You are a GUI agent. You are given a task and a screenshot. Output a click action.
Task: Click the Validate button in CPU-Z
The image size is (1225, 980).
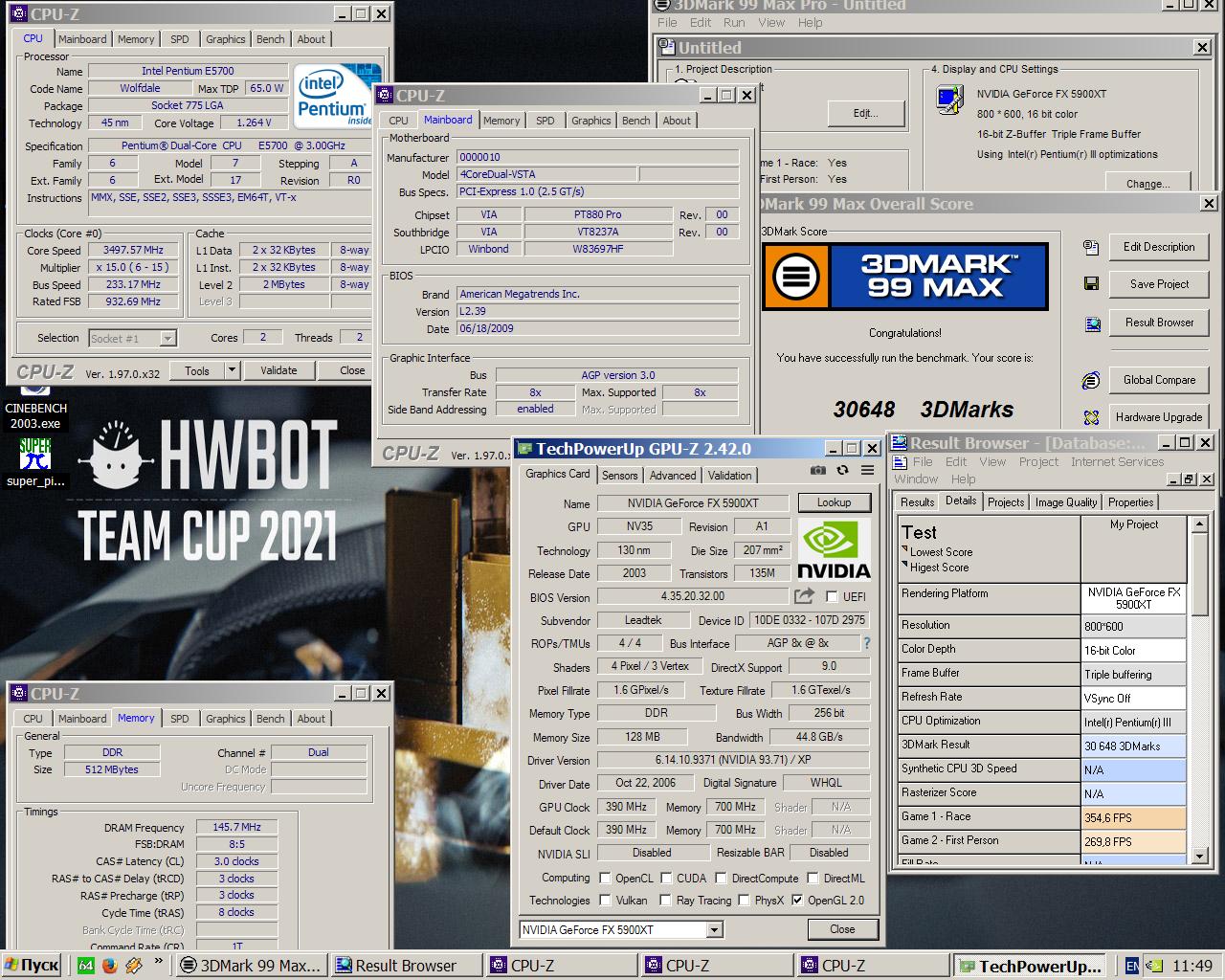(278, 370)
